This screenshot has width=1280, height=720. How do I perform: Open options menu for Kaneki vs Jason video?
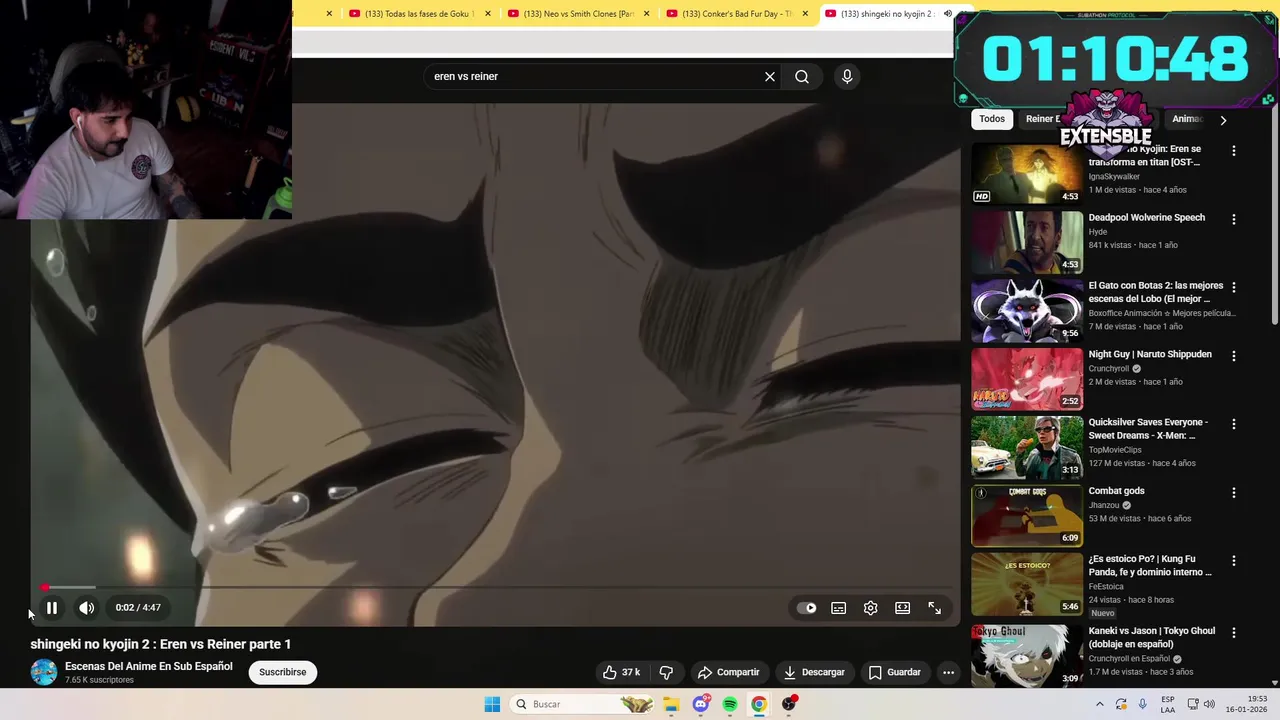click(1234, 633)
